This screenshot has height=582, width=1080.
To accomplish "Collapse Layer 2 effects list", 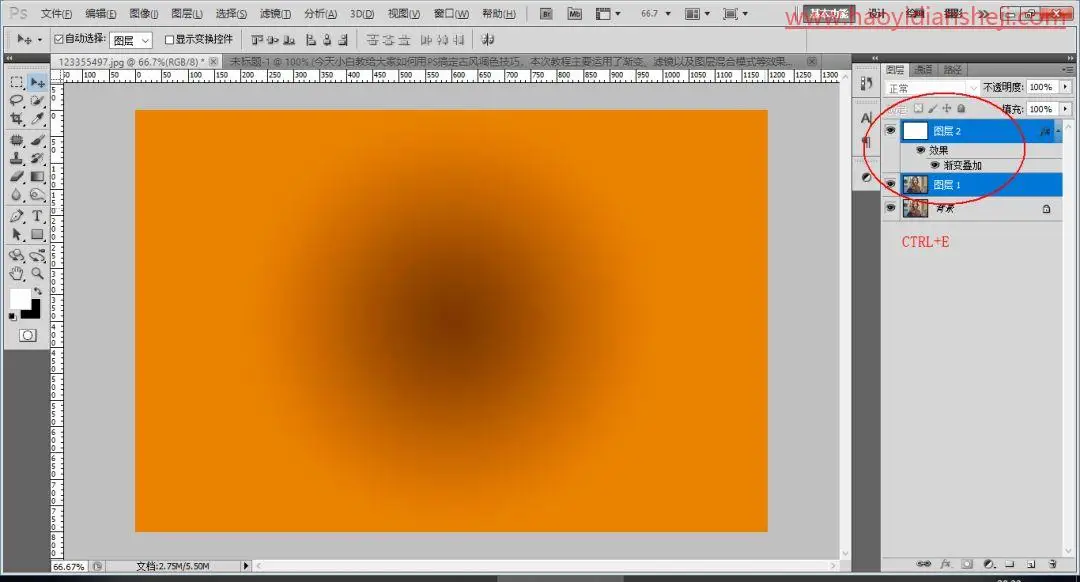I will coord(1058,131).
